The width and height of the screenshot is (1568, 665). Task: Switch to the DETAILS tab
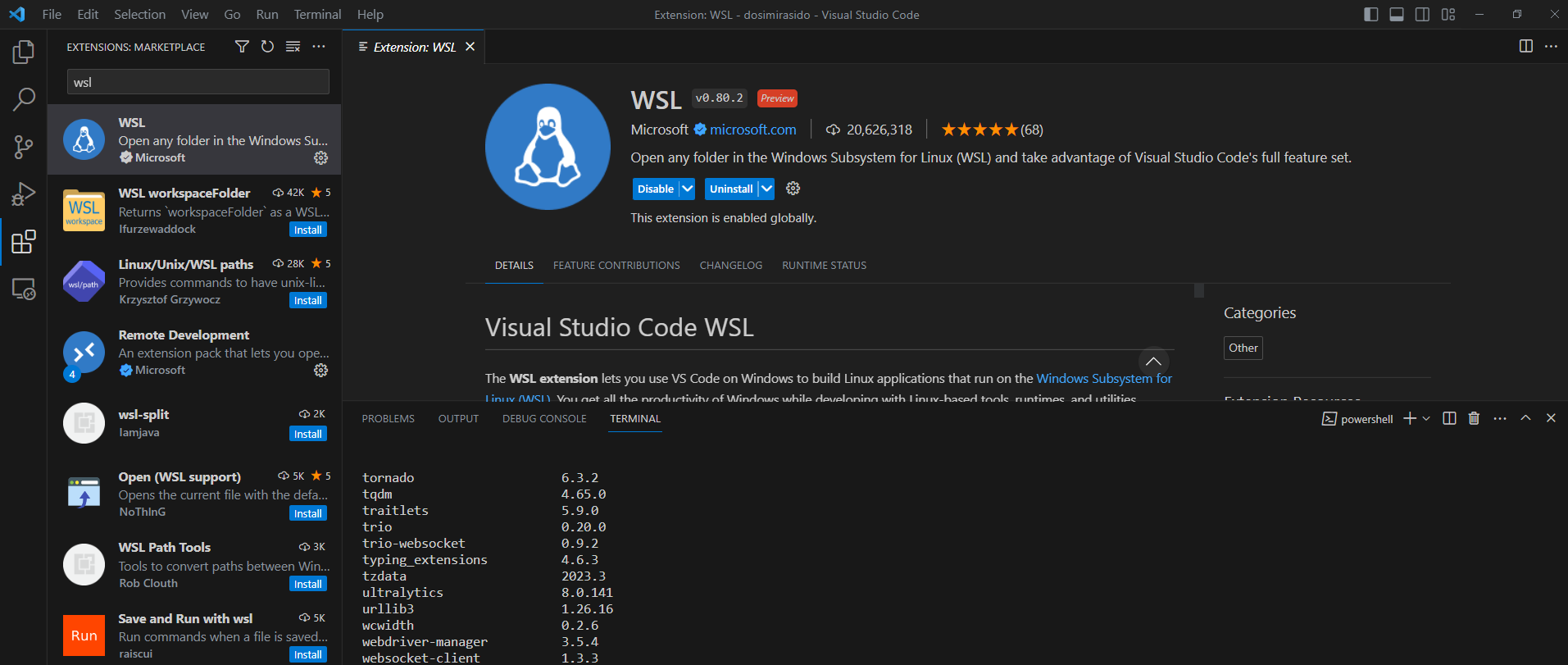pos(514,266)
